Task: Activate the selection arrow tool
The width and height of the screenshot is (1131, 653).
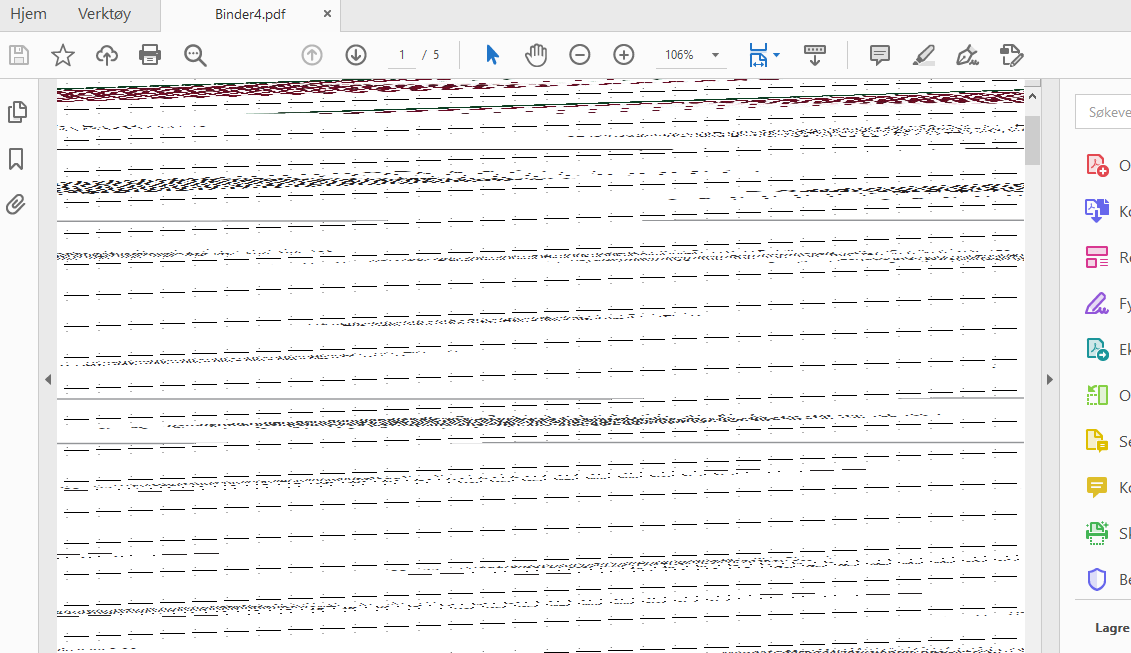Action: point(492,55)
